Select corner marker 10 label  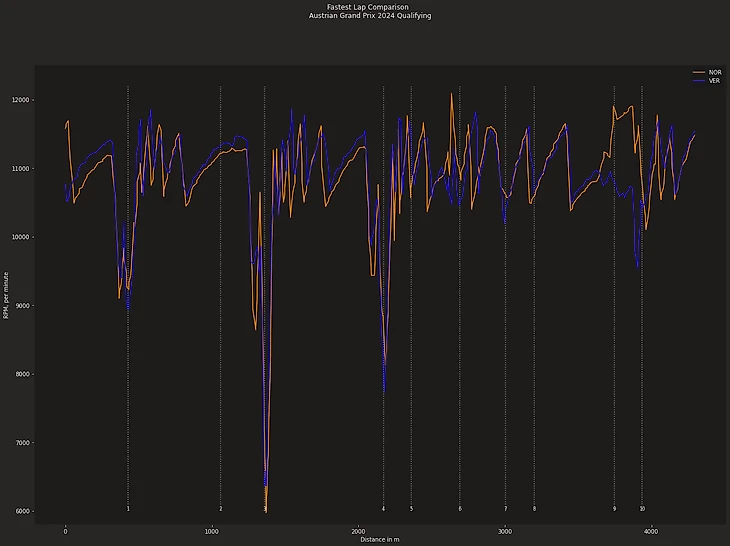642,509
